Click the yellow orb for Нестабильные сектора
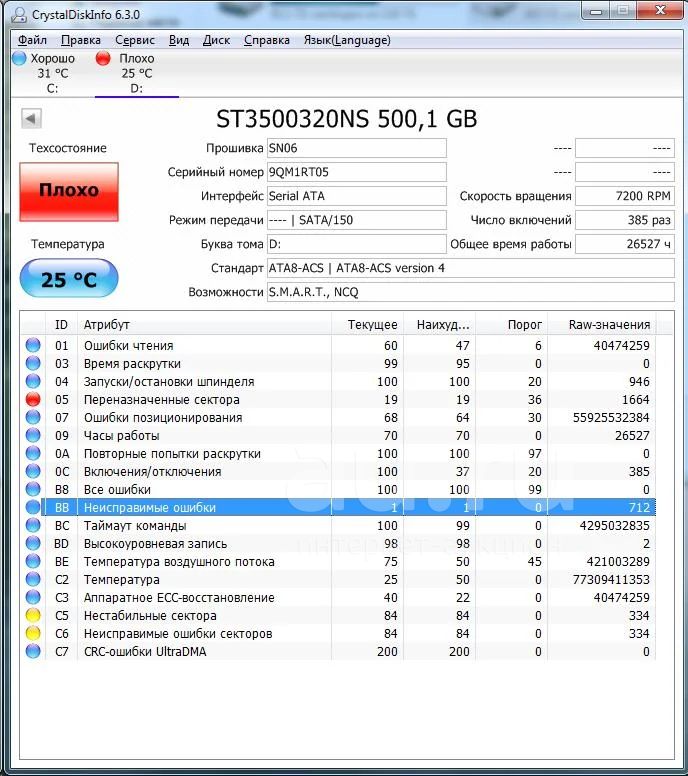688x776 pixels. (33, 615)
